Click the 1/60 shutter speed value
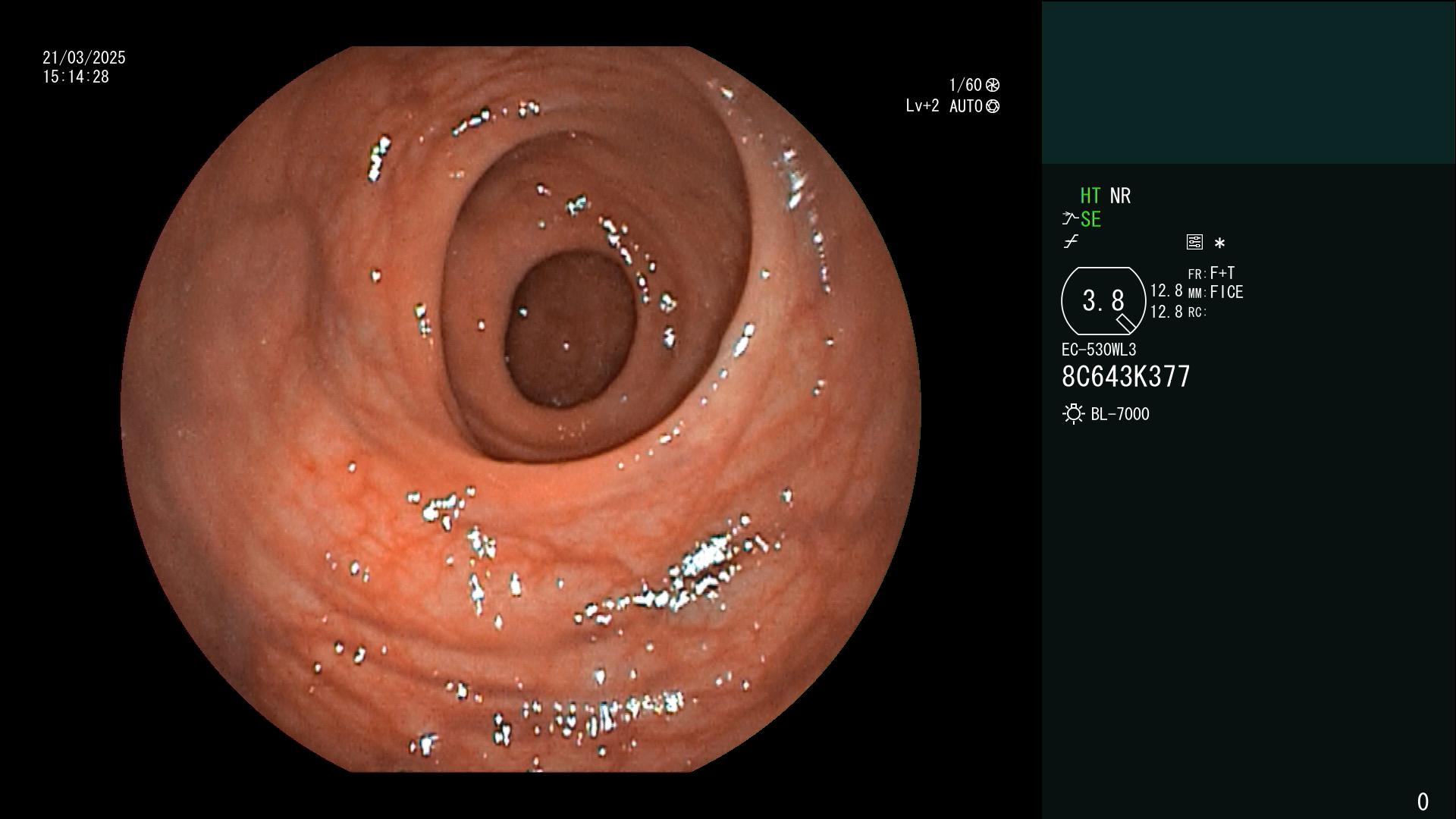 pos(965,85)
